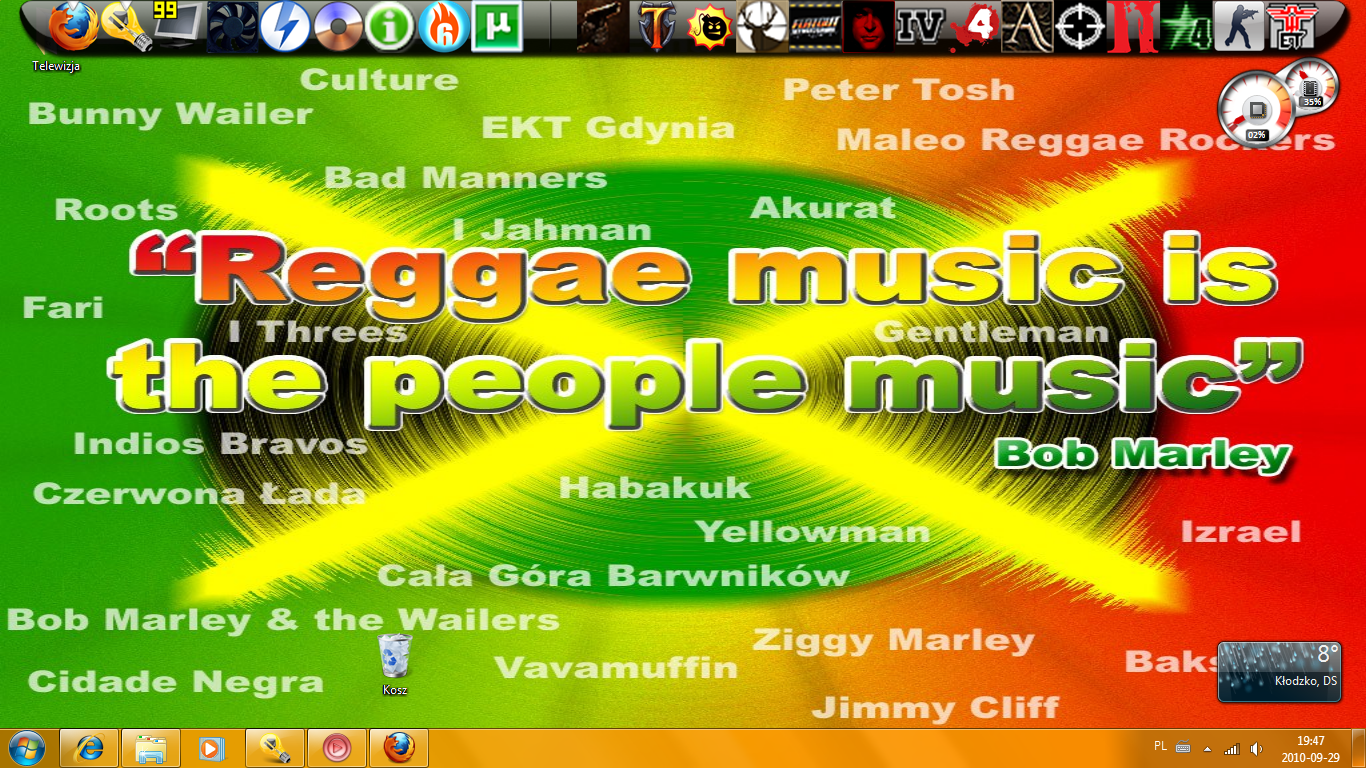
Task: Click the memory 35% gauge dial
Action: [1310, 85]
